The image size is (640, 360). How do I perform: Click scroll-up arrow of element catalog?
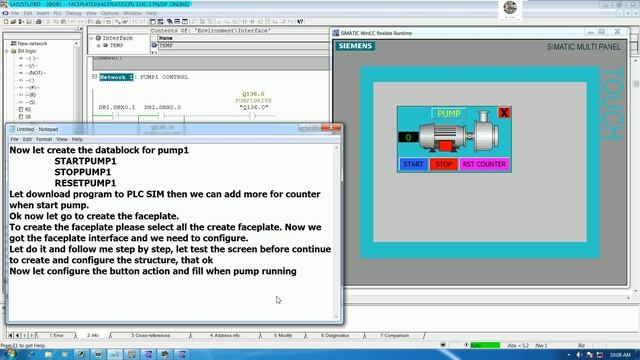pyautogui.click(x=76, y=43)
